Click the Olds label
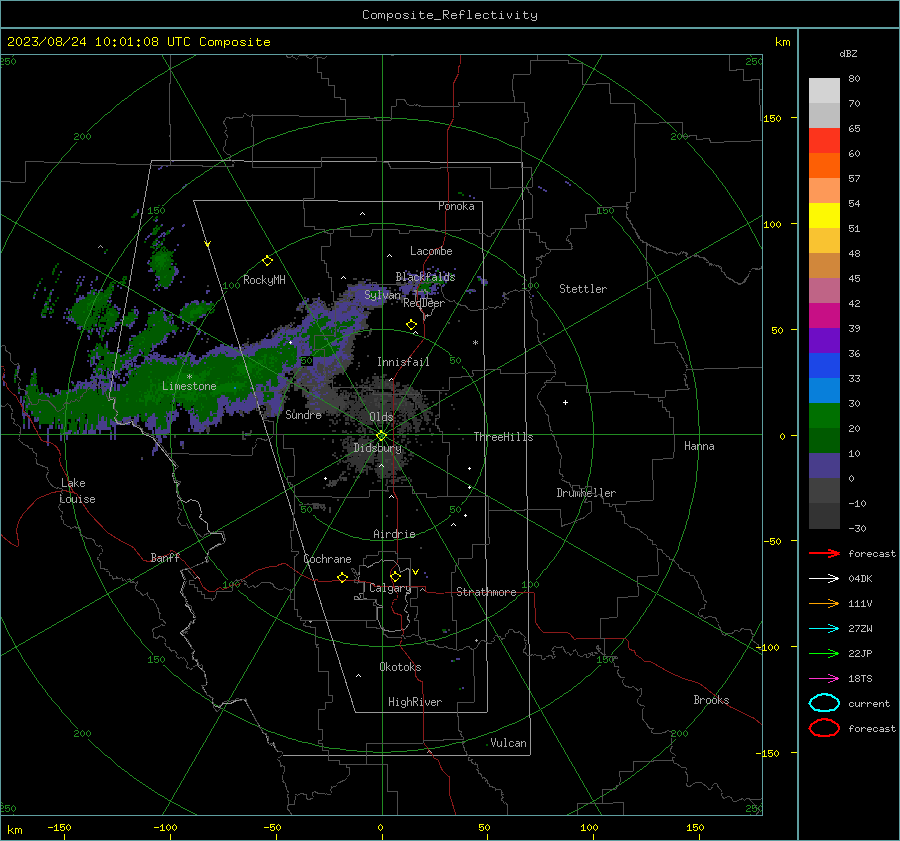This screenshot has height=841, width=900. coord(381,416)
